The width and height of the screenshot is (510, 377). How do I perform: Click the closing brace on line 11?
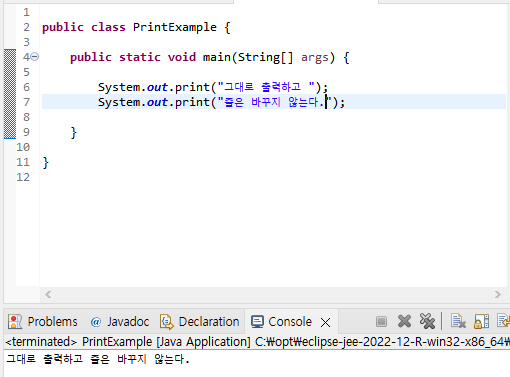(x=46, y=163)
